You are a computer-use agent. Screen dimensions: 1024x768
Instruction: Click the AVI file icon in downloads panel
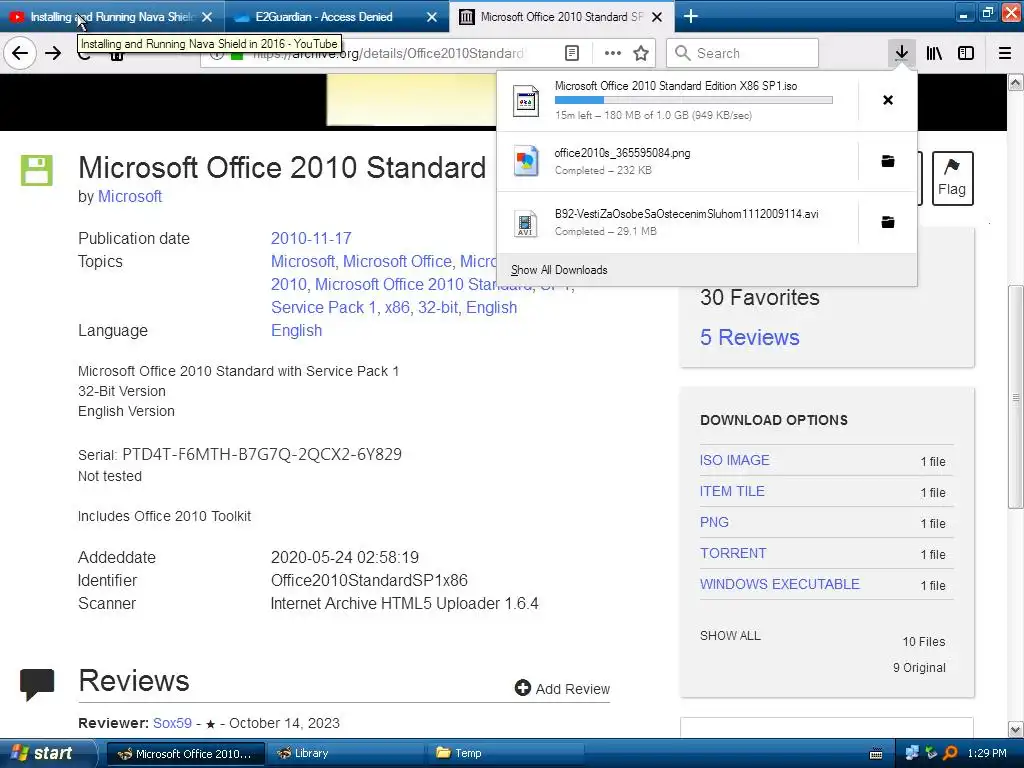point(526,223)
